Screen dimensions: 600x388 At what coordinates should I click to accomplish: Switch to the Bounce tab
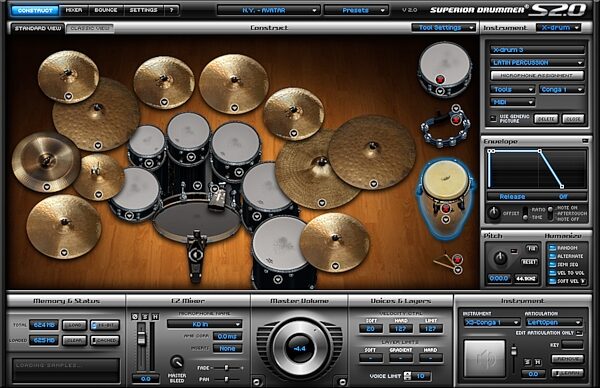point(106,10)
